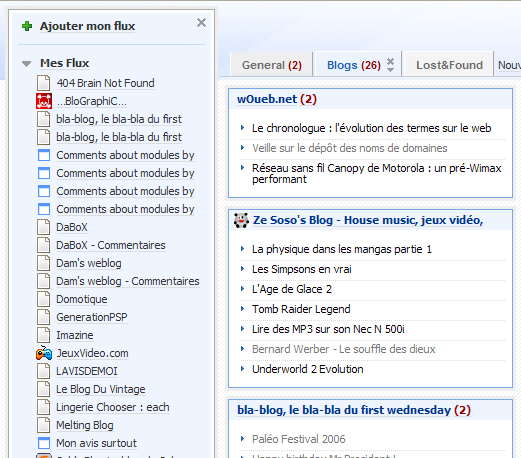This screenshot has height=458, width=521.
Task: Open the DaBoX feed
Action: point(72,227)
